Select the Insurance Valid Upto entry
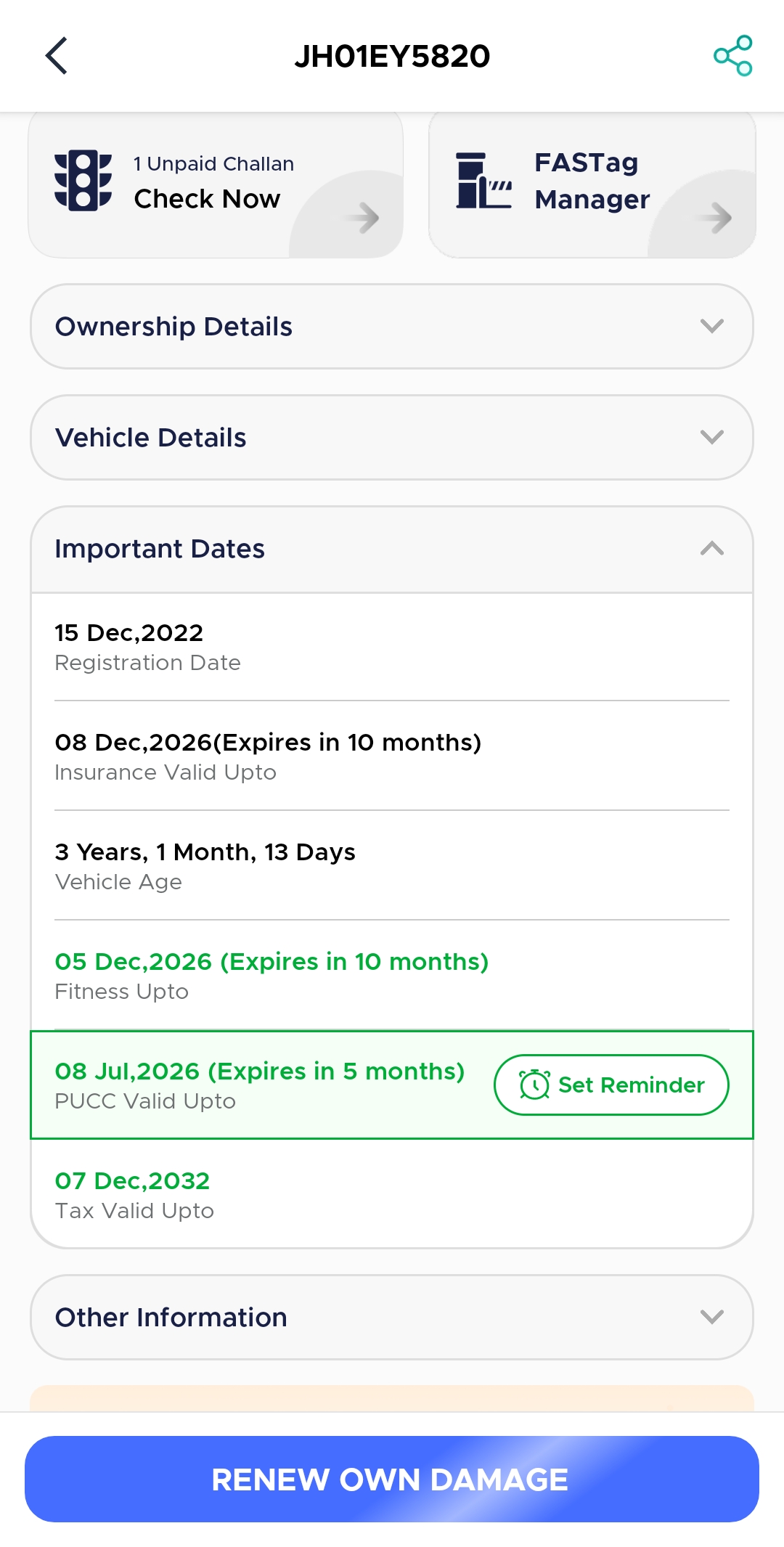 coord(392,756)
